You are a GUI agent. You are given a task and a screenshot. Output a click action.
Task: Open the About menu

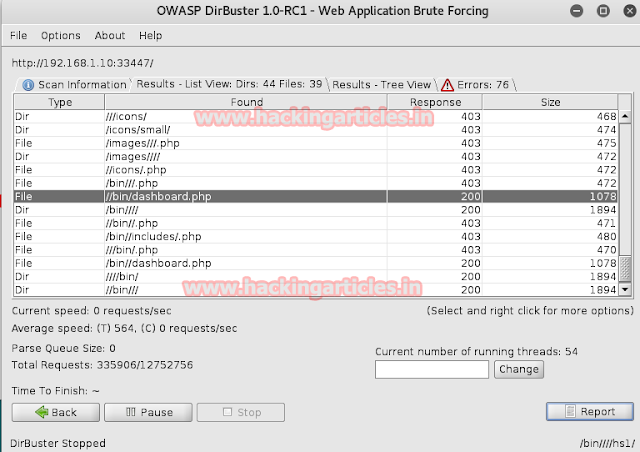click(110, 36)
